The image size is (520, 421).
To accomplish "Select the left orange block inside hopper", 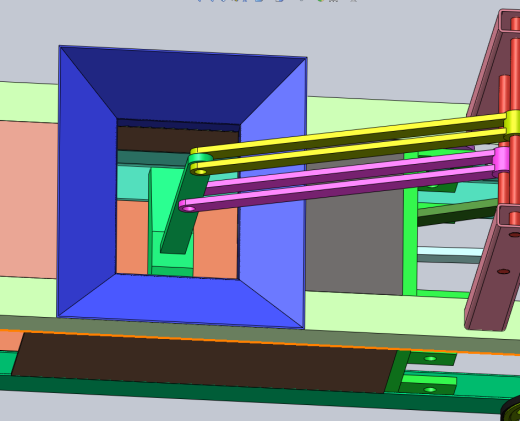I will pyautogui.click(x=132, y=237).
